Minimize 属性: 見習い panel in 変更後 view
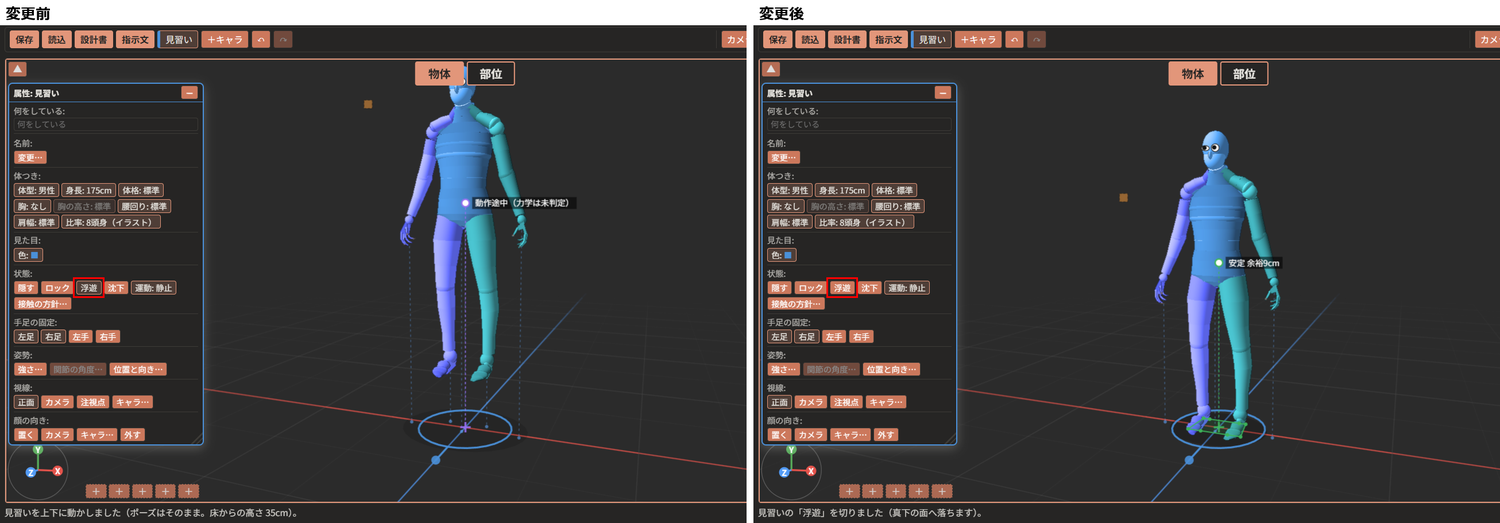Screen dimensions: 1500x523 [942, 93]
